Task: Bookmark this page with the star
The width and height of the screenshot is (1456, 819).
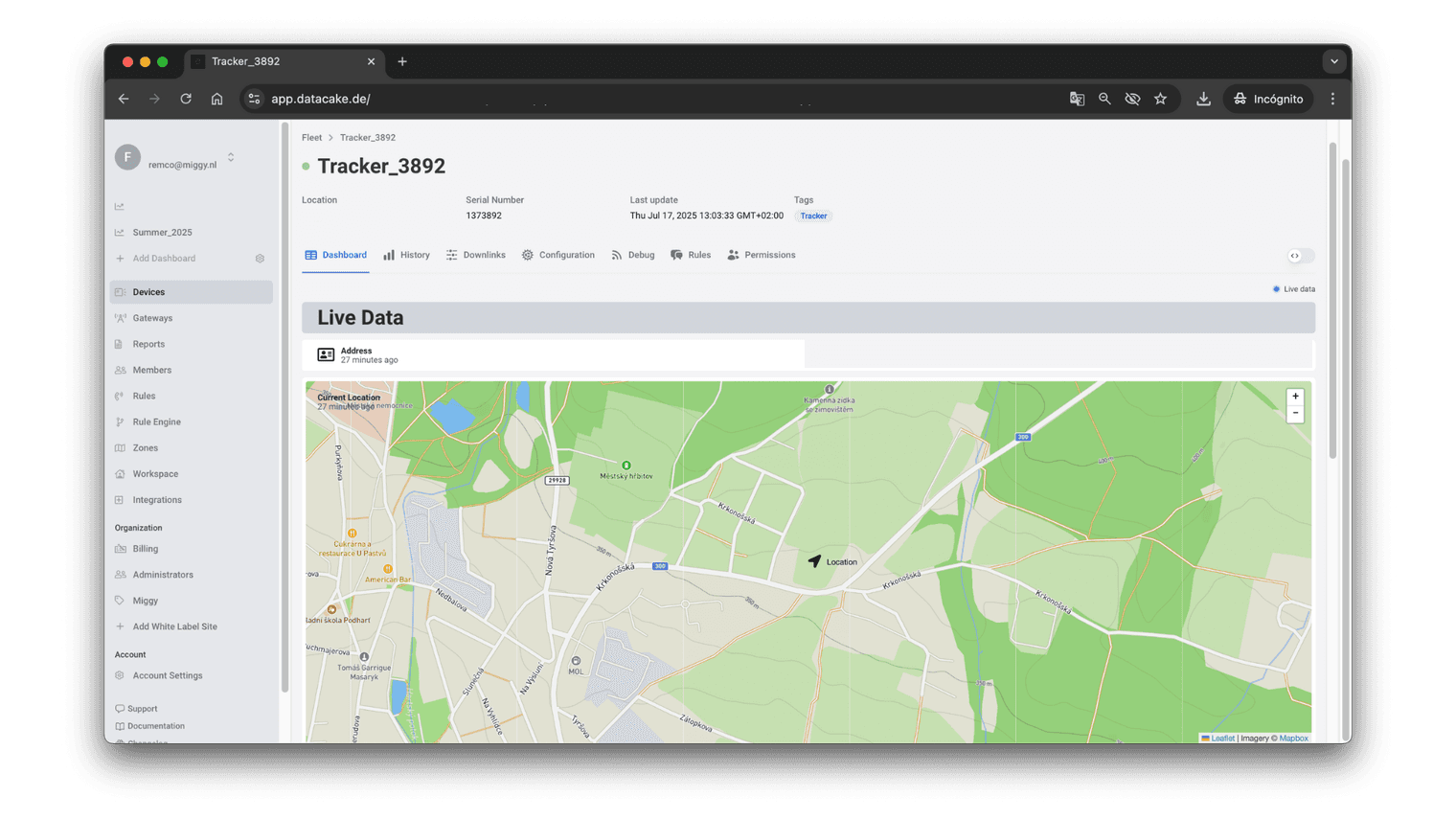Action: (1160, 99)
